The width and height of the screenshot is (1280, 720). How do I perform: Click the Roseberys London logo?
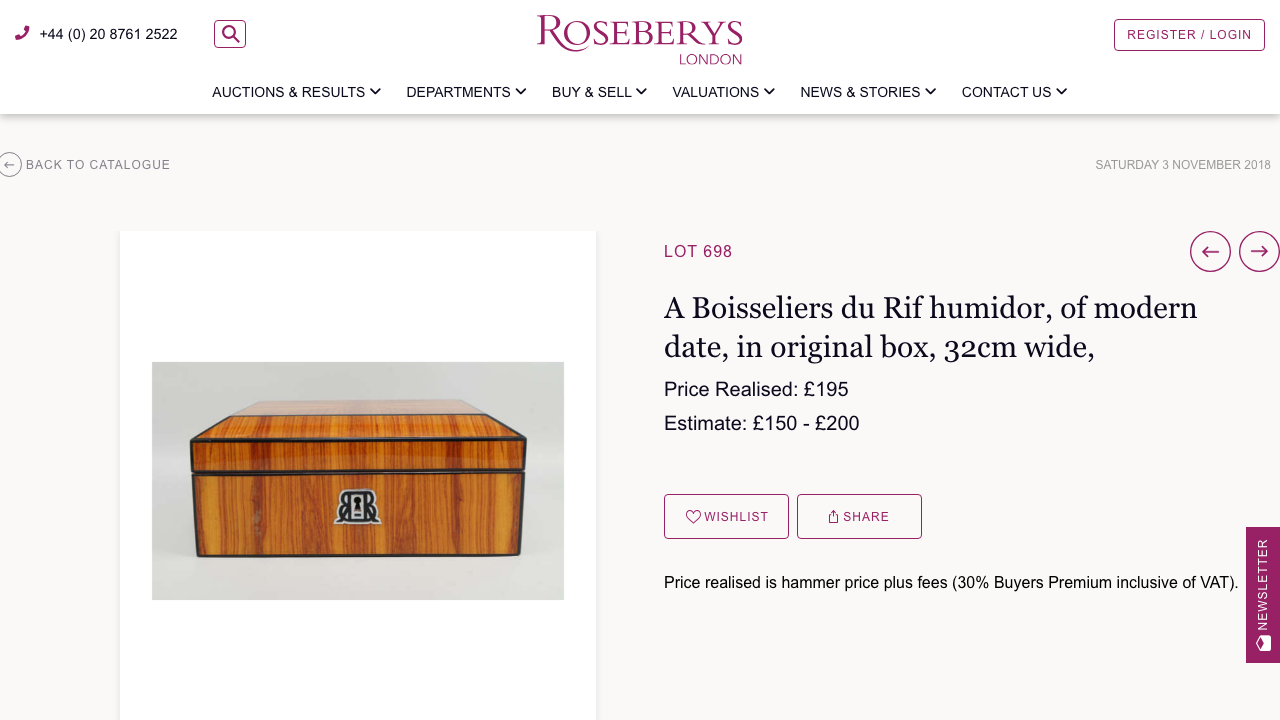pos(640,39)
